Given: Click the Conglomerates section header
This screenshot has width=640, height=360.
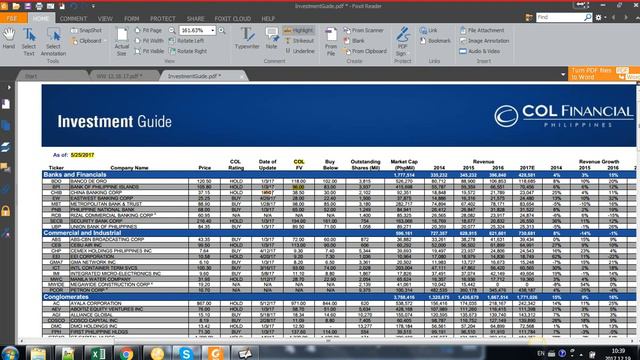Looking at the screenshot, I should [x=339, y=297].
